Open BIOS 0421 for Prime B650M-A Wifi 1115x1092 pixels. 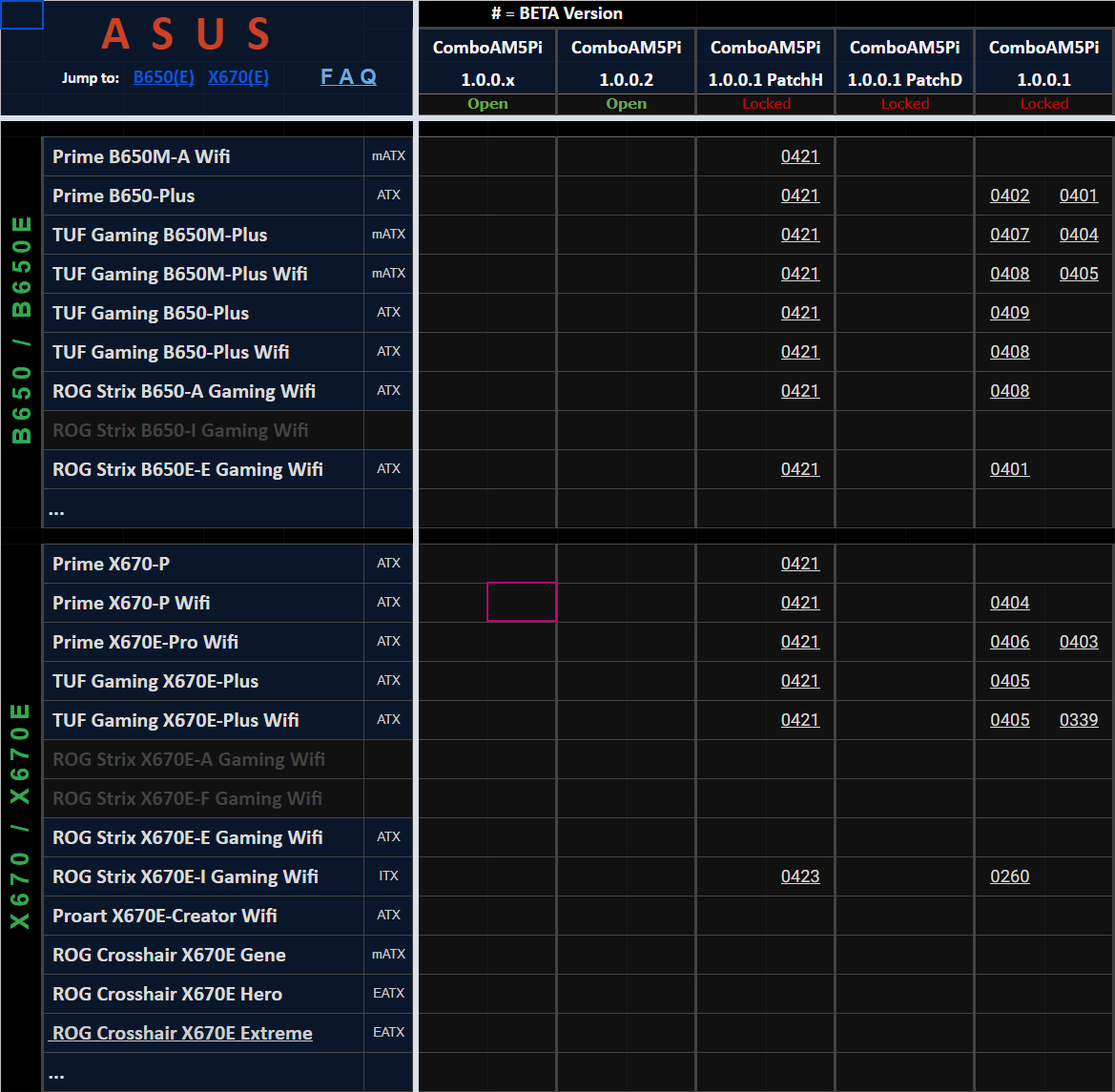pyautogui.click(x=800, y=156)
